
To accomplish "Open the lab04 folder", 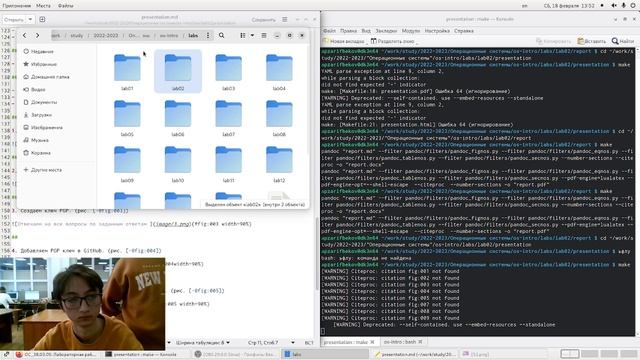I will (279, 71).
